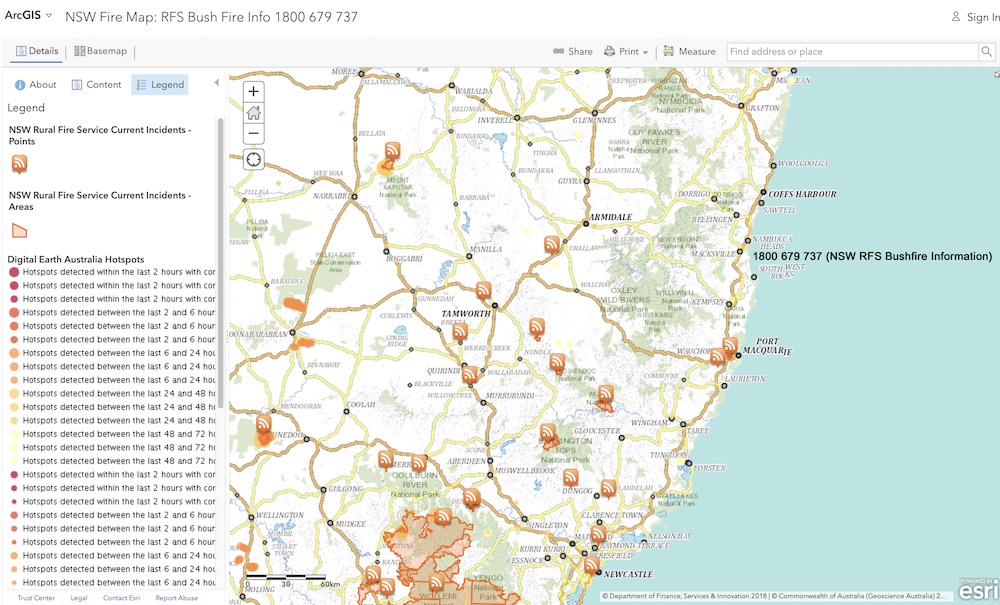Image resolution: width=1000 pixels, height=605 pixels.
Task: Open the Basemap gallery
Action: pos(101,51)
